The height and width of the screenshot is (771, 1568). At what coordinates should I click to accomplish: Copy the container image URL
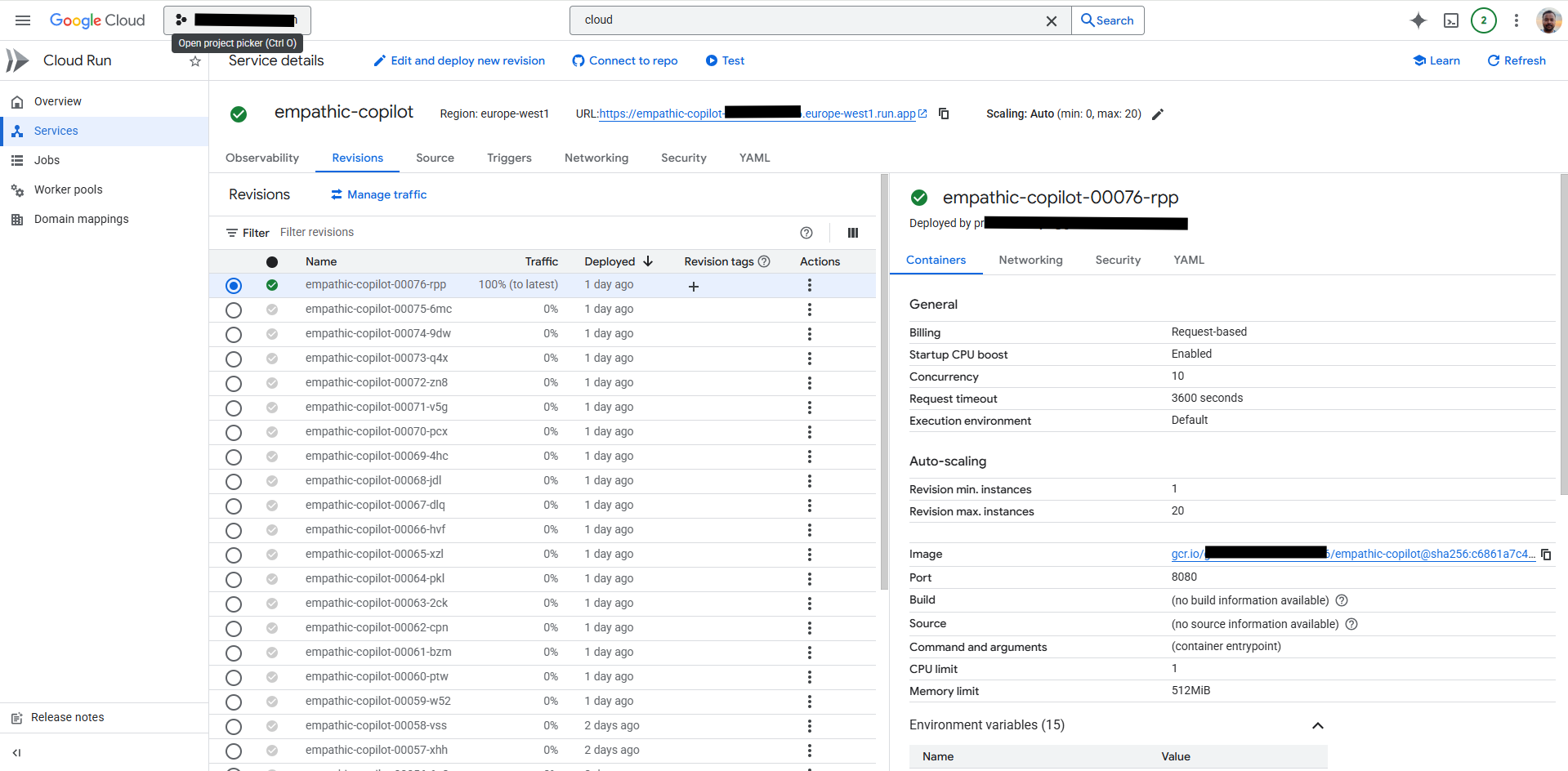pos(1546,555)
